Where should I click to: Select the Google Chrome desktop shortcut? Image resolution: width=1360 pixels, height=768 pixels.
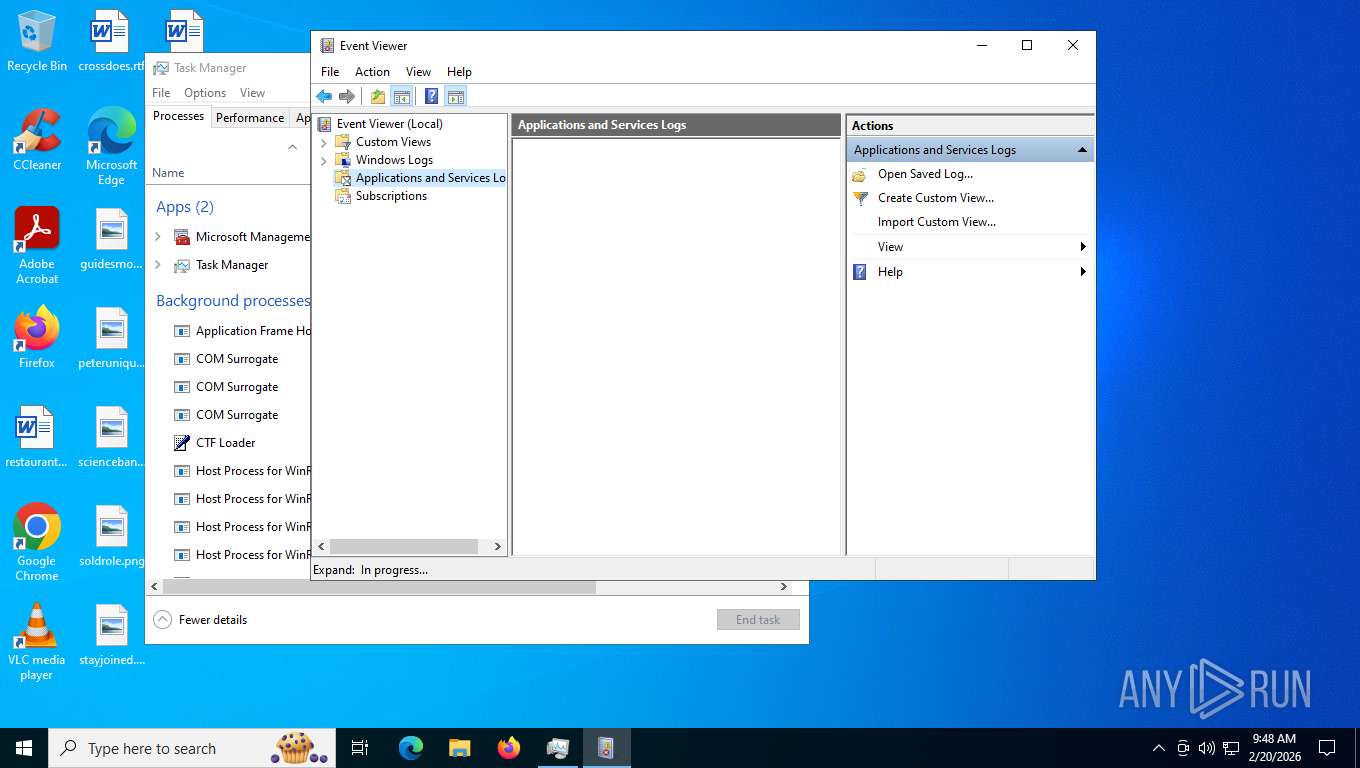tap(37, 543)
